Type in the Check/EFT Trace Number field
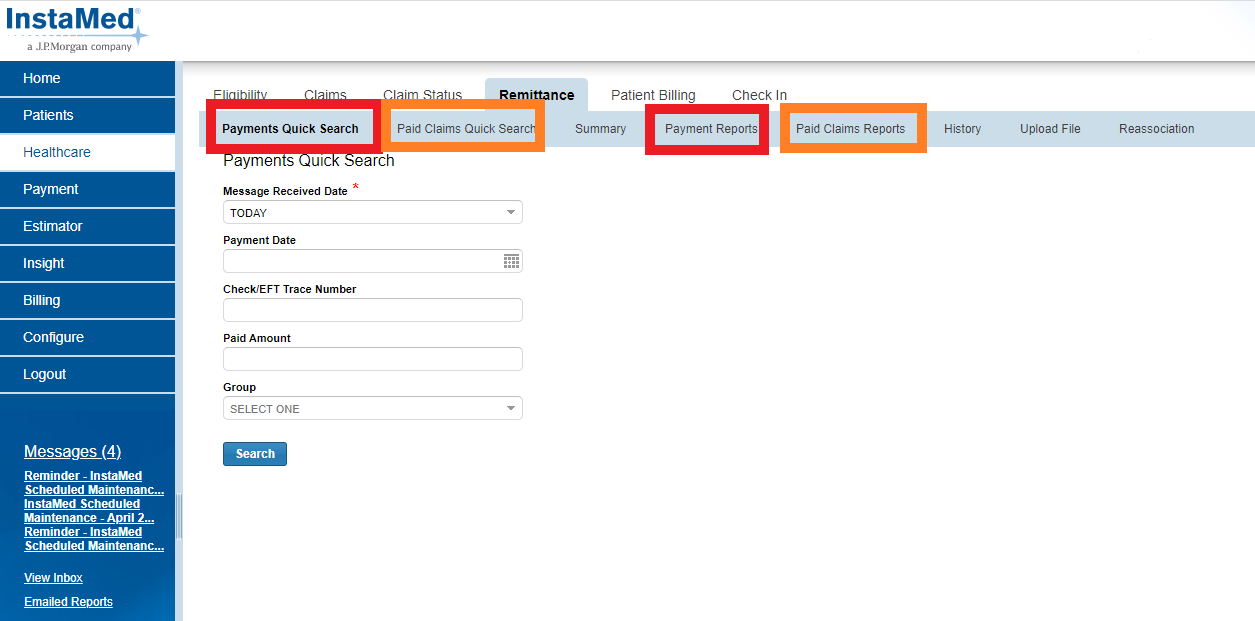This screenshot has width=1255, height=621. (372, 310)
